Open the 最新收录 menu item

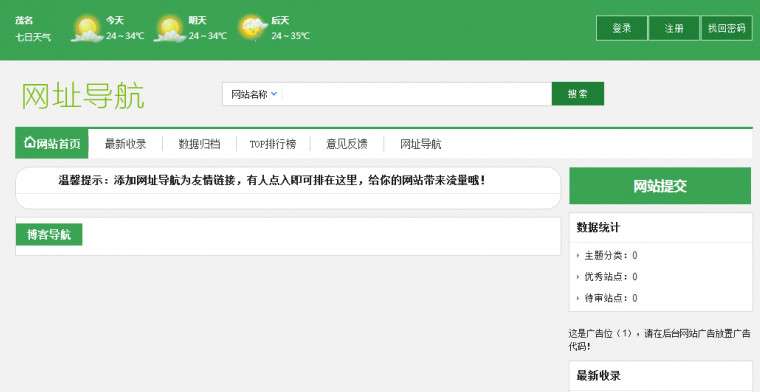(126, 144)
